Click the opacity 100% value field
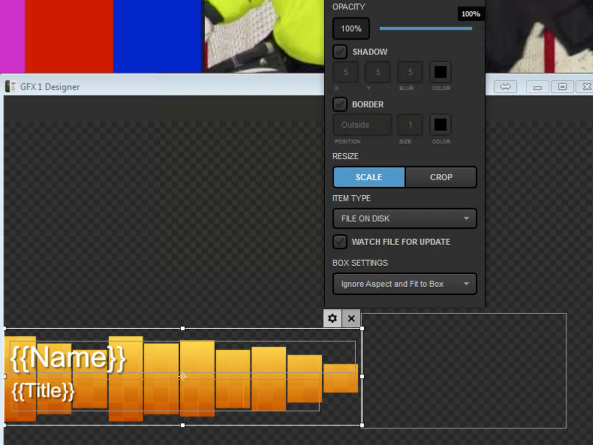 [x=351, y=28]
